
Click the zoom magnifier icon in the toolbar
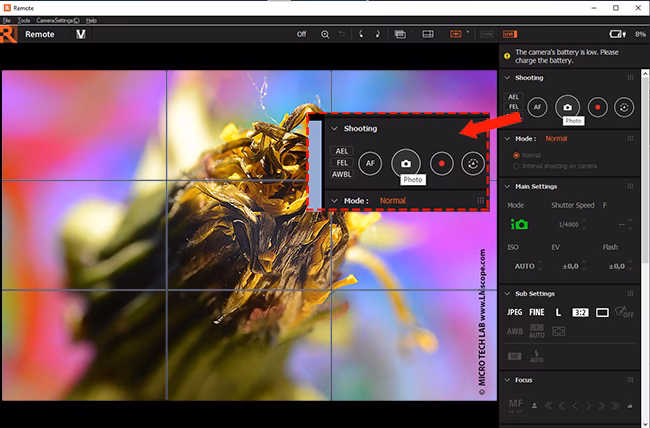coord(325,34)
